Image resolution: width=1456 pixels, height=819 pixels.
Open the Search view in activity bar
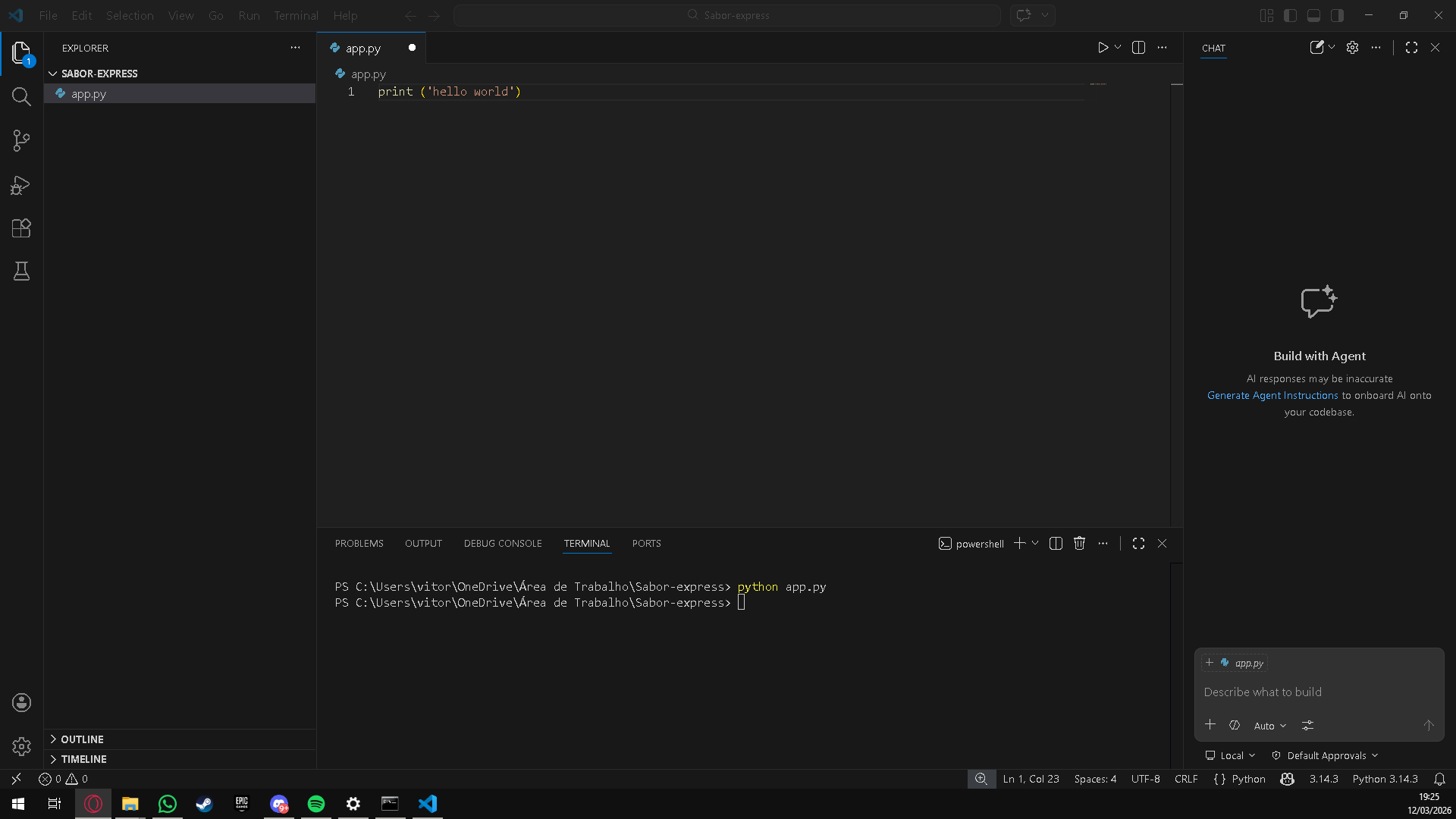pyautogui.click(x=21, y=97)
